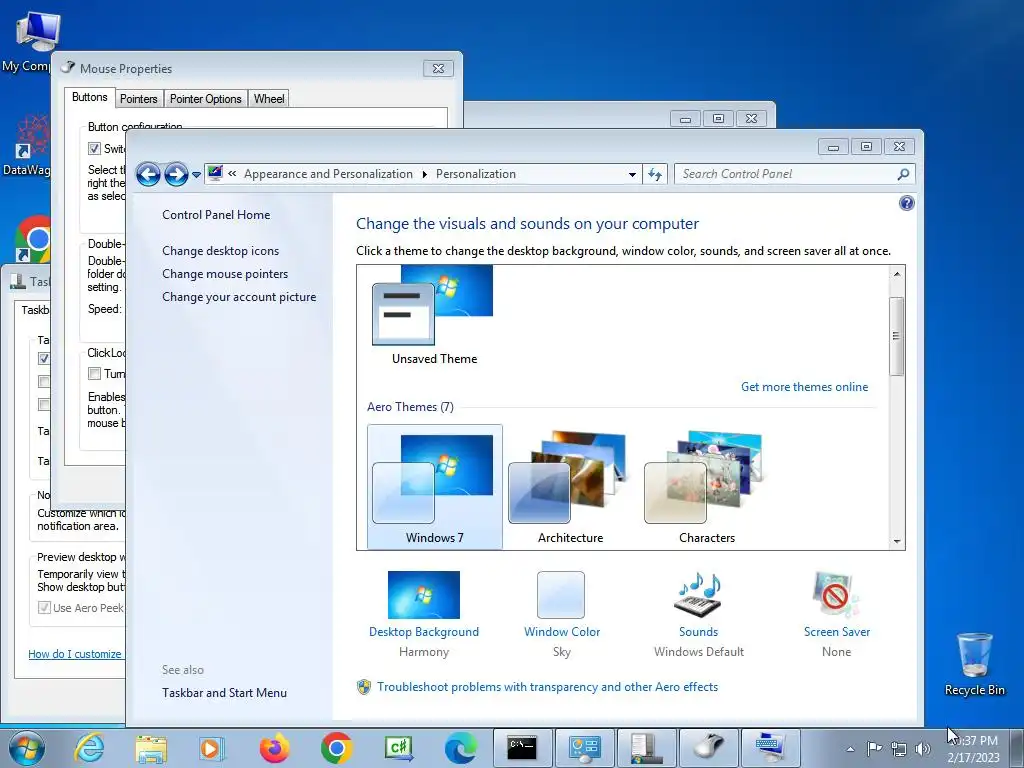The image size is (1024, 768).
Task: Open the Windows Start button
Action: click(x=25, y=748)
